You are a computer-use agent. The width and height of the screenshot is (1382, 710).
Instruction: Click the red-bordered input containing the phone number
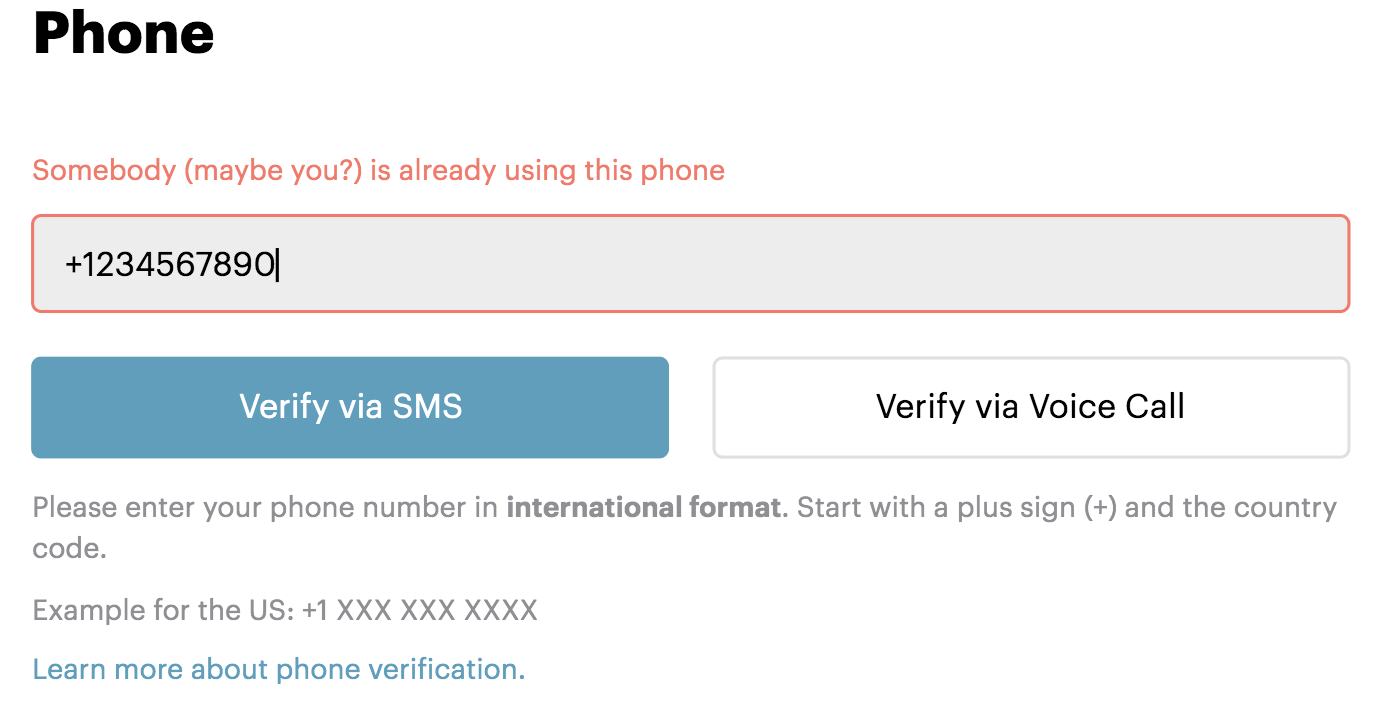pyautogui.click(x=690, y=263)
